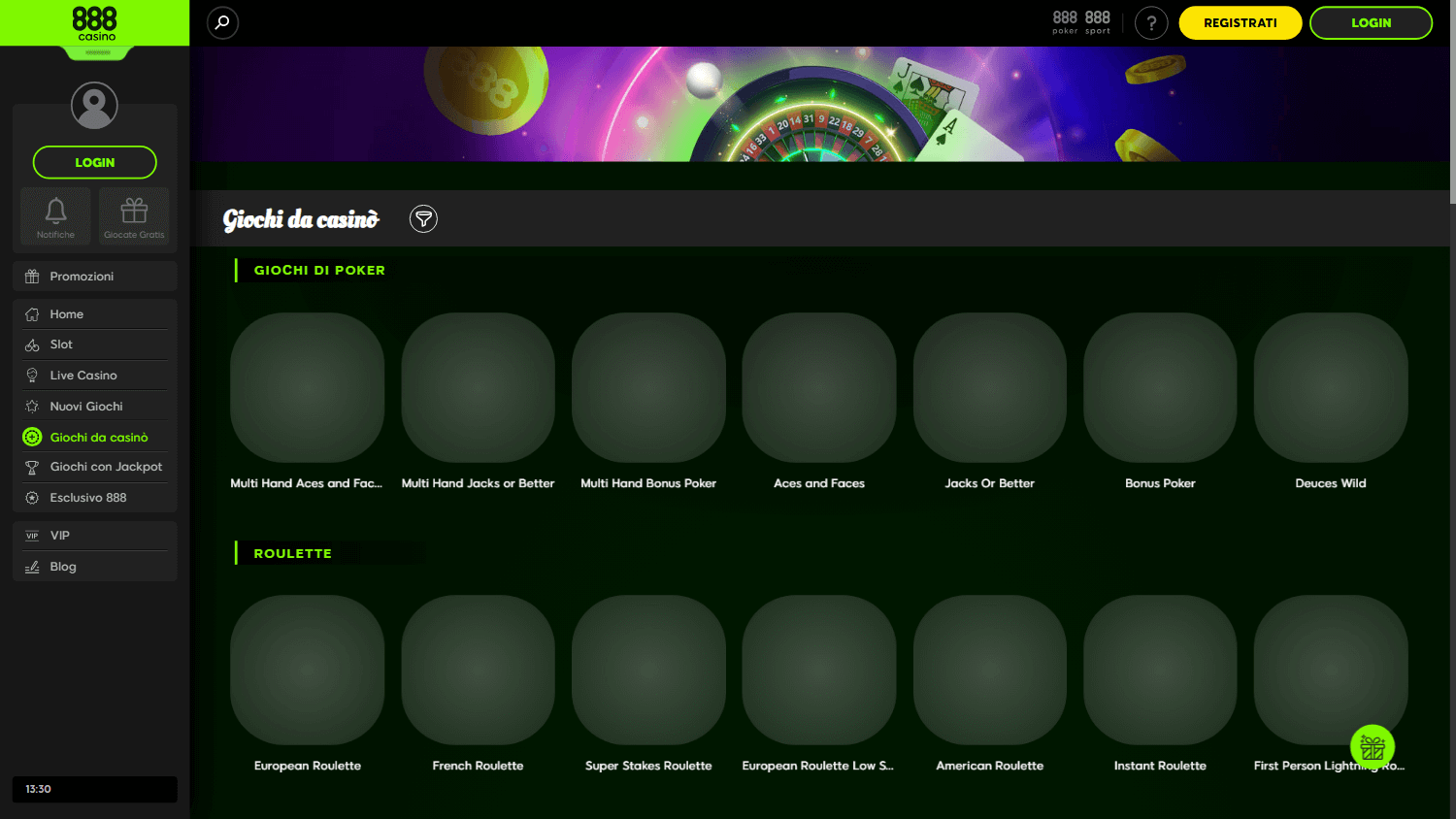Viewport: 1456px width, 819px height.
Task: Select the Slot icon in sidebar
Action: [x=34, y=344]
